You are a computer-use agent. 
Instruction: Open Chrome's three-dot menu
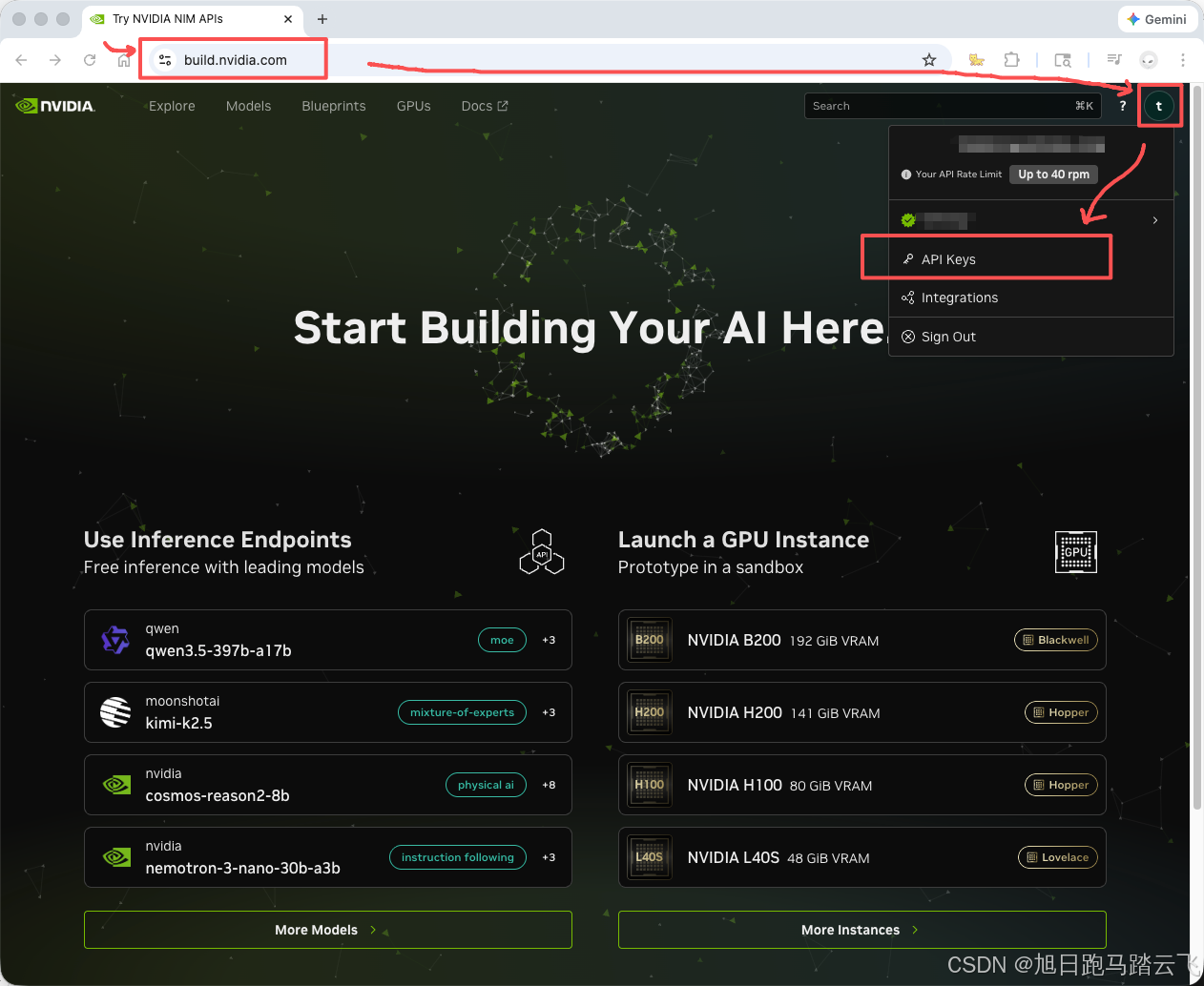1183,60
